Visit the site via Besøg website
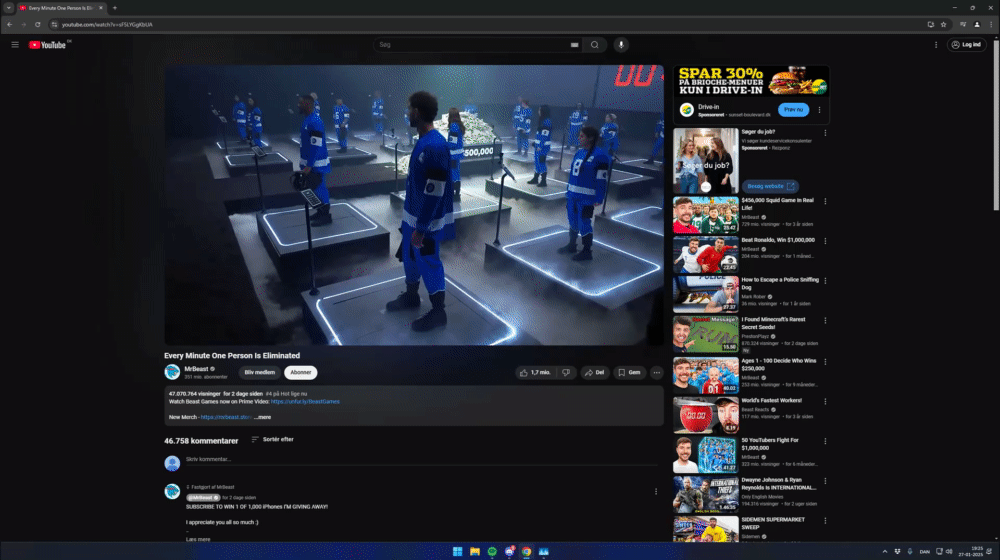1000x560 pixels. pyautogui.click(x=770, y=186)
